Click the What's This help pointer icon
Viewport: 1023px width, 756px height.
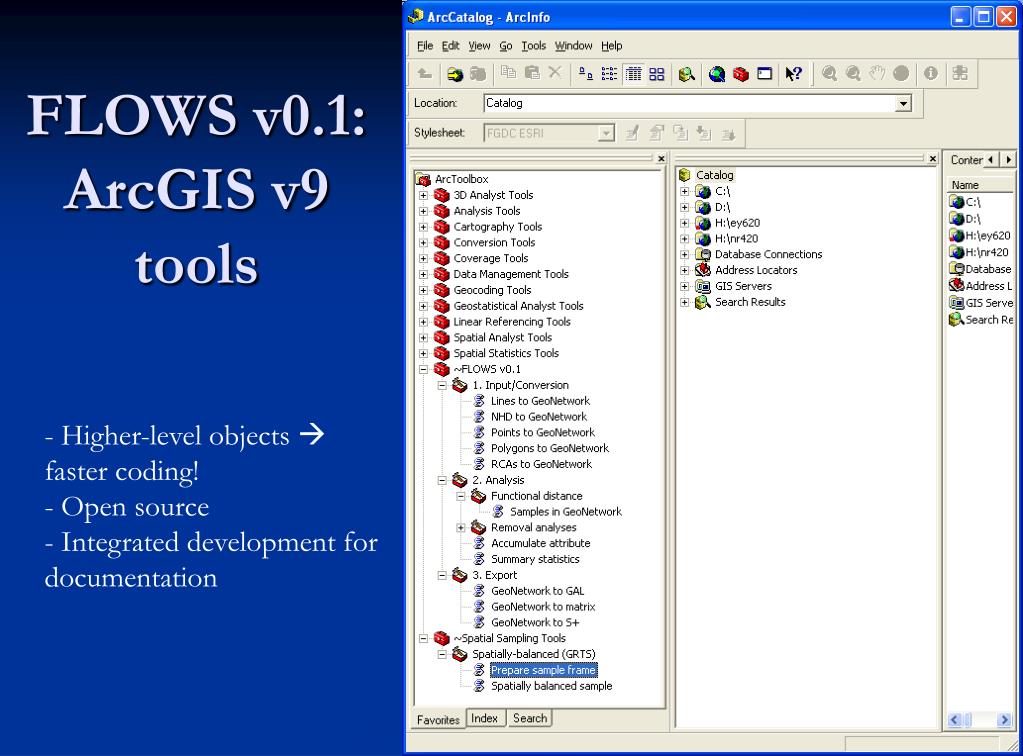click(x=793, y=74)
